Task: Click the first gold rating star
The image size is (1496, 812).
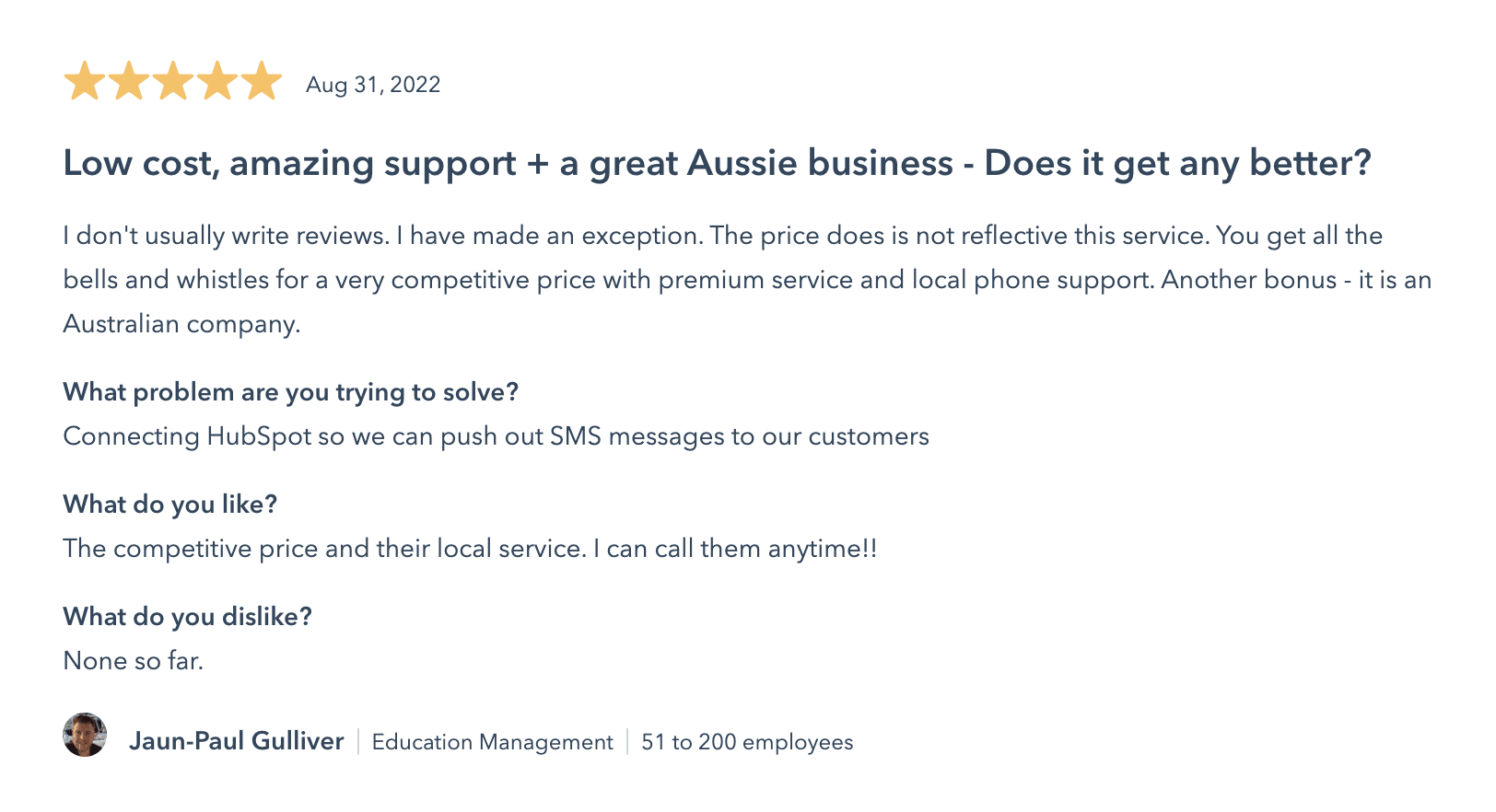Action: (85, 82)
